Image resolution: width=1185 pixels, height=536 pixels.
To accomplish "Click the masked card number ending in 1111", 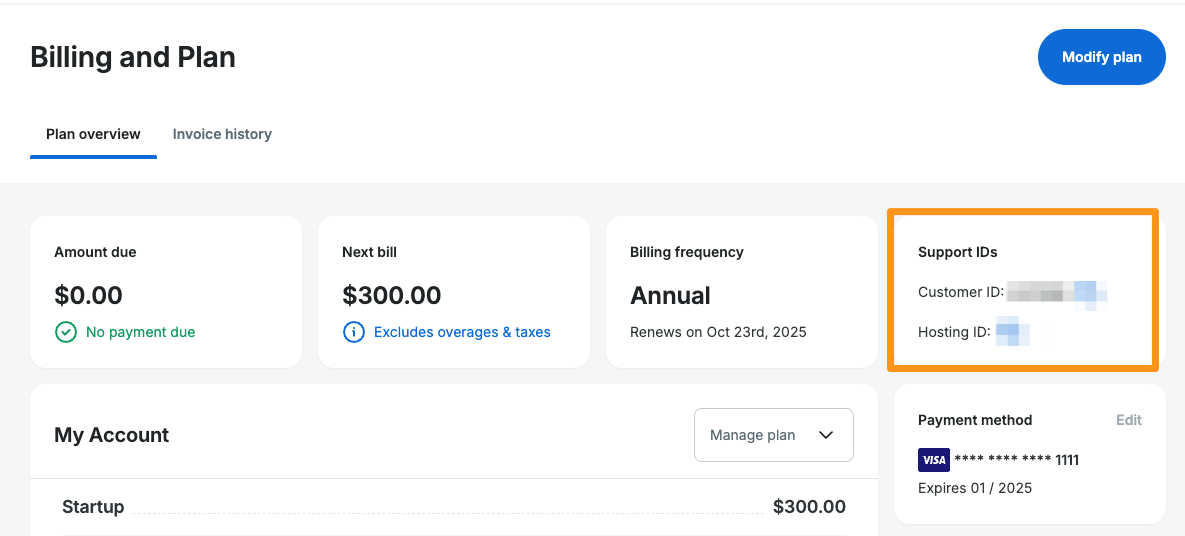I will click(1016, 460).
